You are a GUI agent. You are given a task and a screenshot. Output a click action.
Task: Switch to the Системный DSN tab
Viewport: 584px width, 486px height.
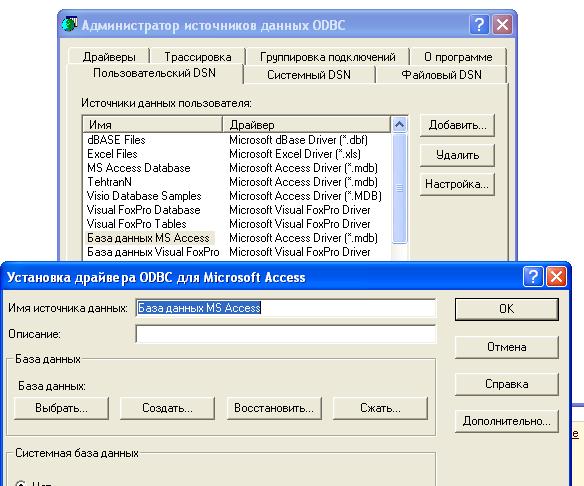click(x=309, y=75)
